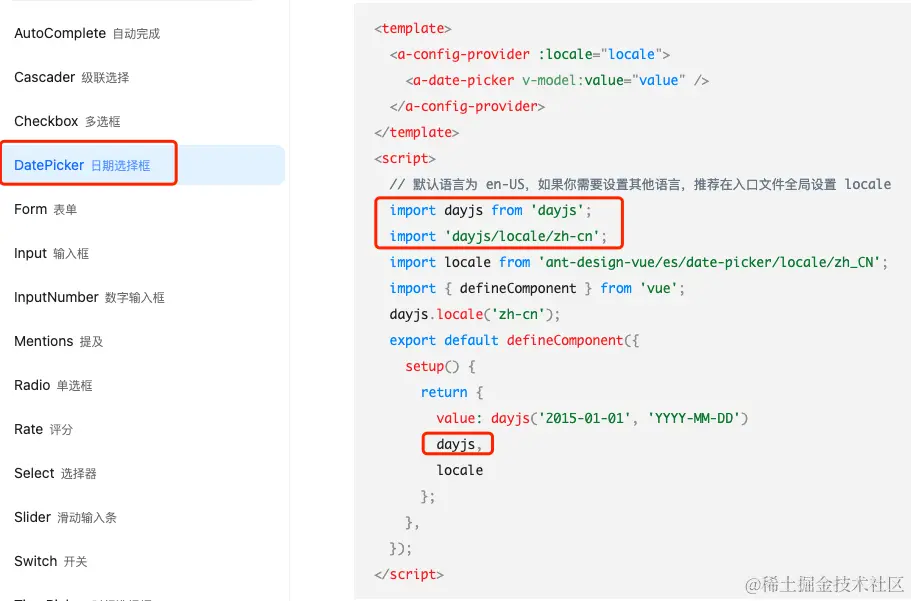Click the closing </template> tag line

click(x=417, y=133)
